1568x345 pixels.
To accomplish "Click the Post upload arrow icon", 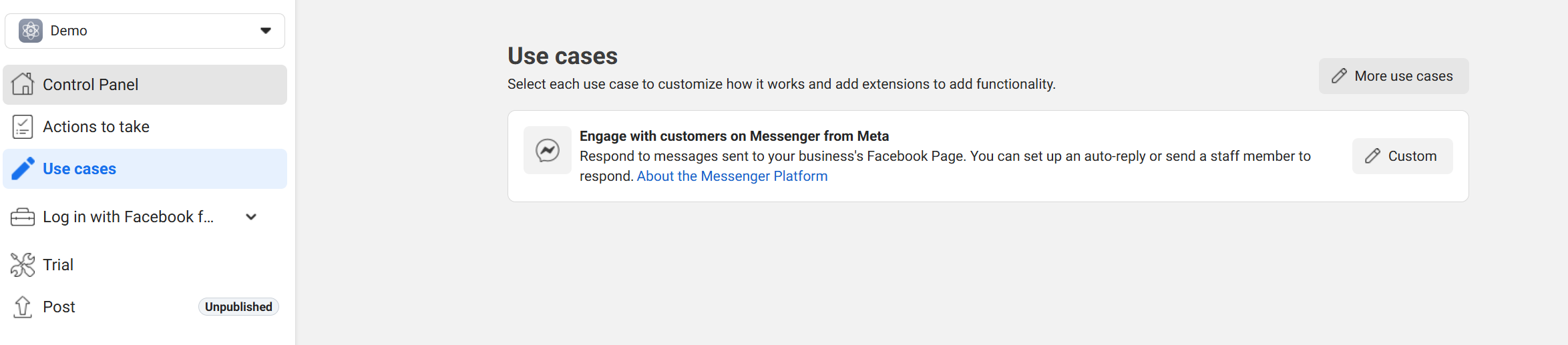I will click(23, 307).
